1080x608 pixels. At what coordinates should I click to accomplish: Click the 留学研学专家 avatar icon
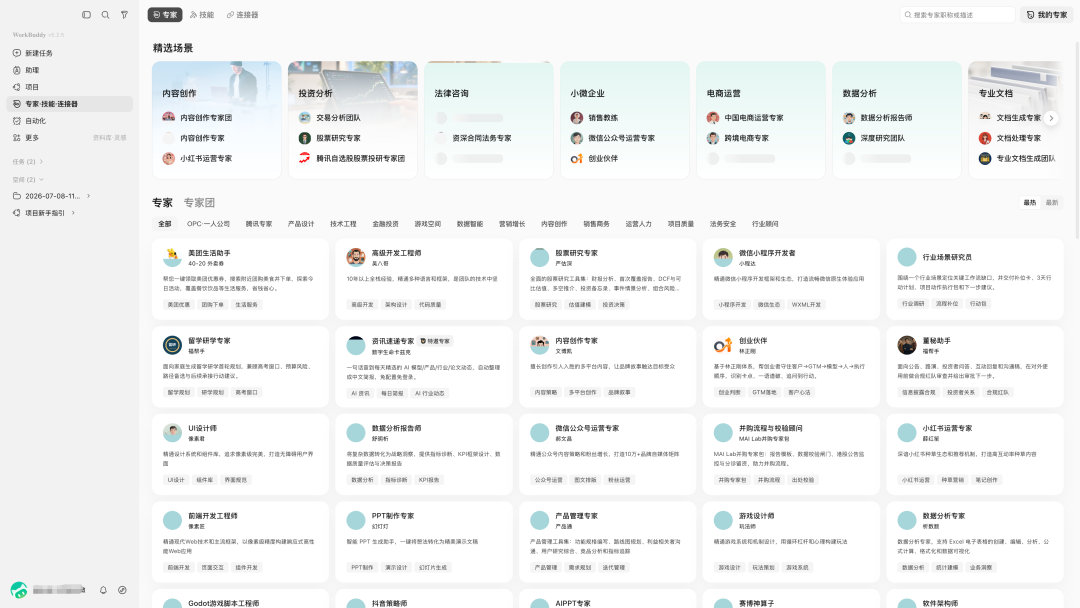point(172,345)
